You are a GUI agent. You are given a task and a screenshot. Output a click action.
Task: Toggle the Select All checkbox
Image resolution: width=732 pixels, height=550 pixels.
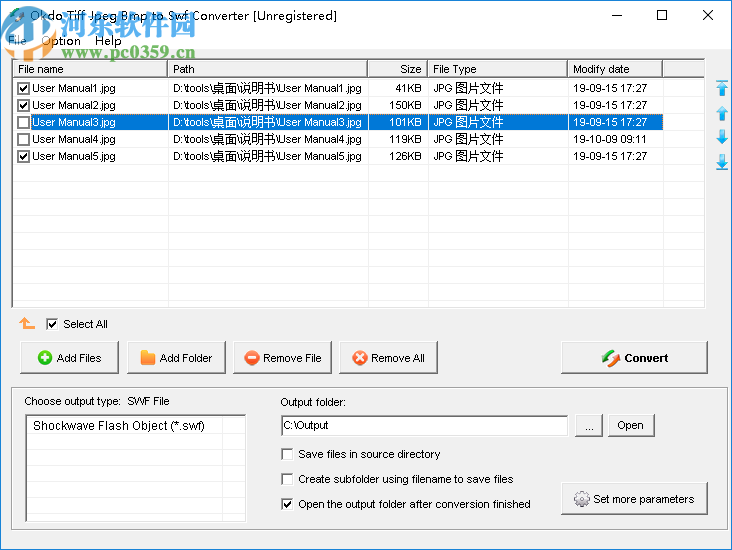point(52,324)
